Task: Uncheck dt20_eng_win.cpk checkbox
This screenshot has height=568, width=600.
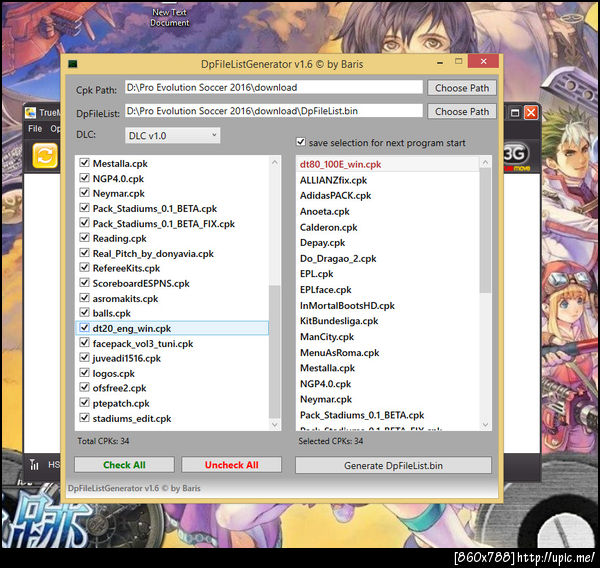Action: click(x=84, y=328)
